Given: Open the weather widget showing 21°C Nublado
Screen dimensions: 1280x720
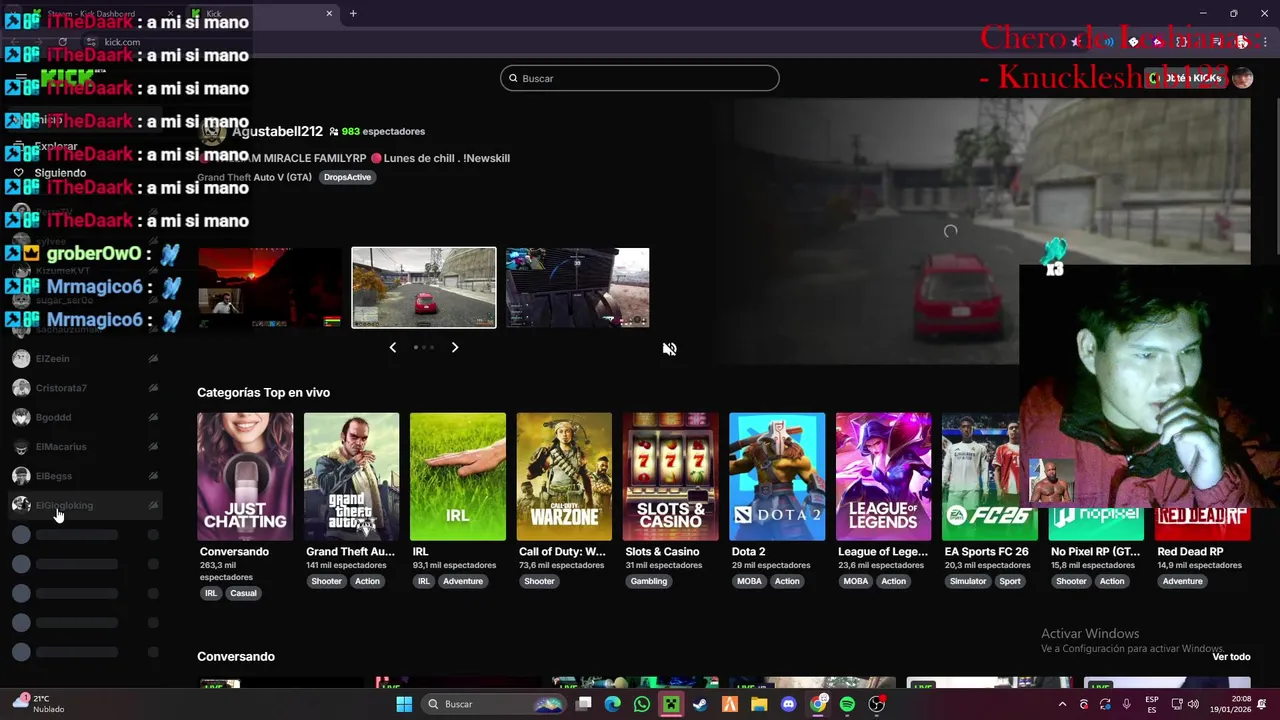Looking at the screenshot, I should pos(38,704).
